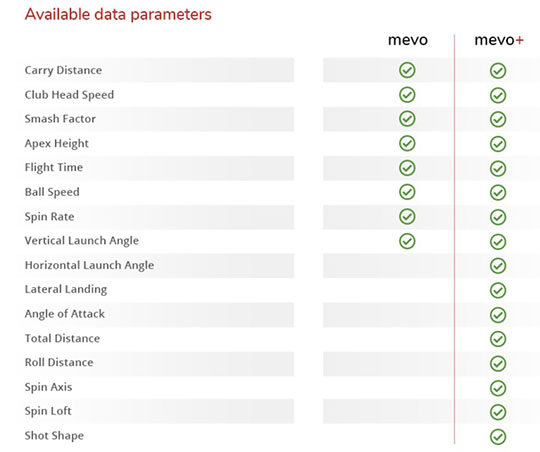Click the mevo+ checkmark for Carry Distance
Screen dimensions: 540x452
498,71
